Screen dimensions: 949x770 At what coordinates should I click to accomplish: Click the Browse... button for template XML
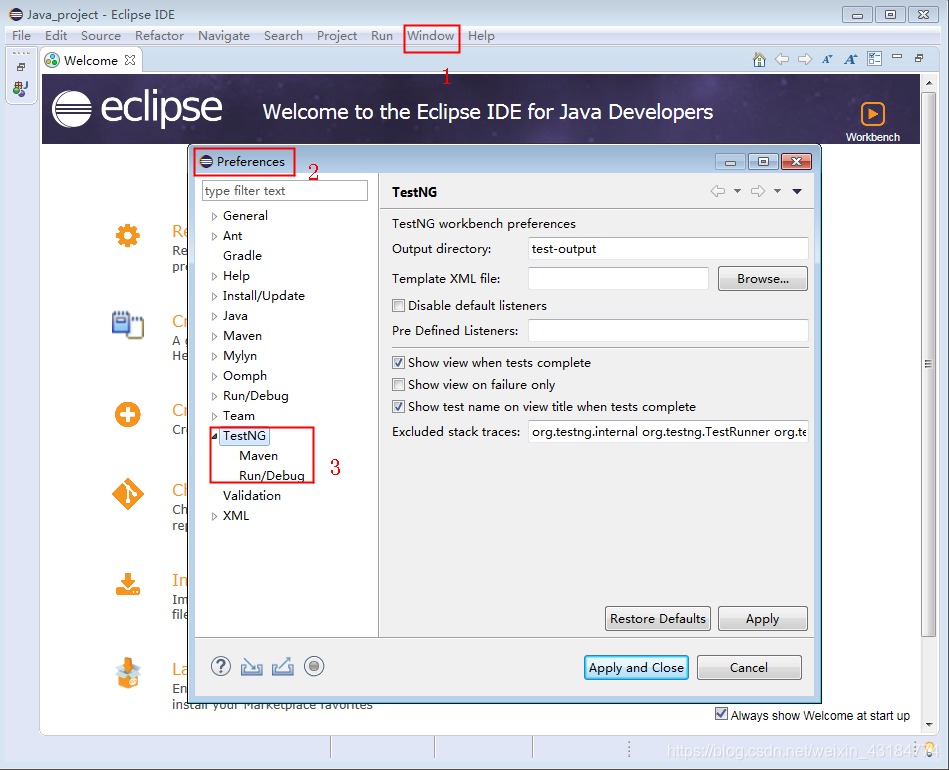point(763,278)
